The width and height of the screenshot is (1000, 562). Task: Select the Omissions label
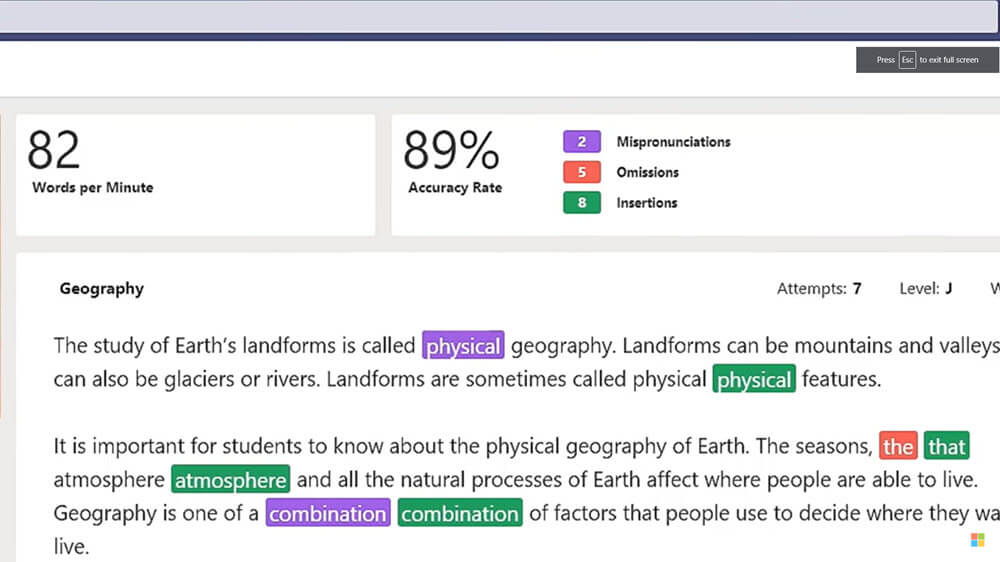coord(647,172)
